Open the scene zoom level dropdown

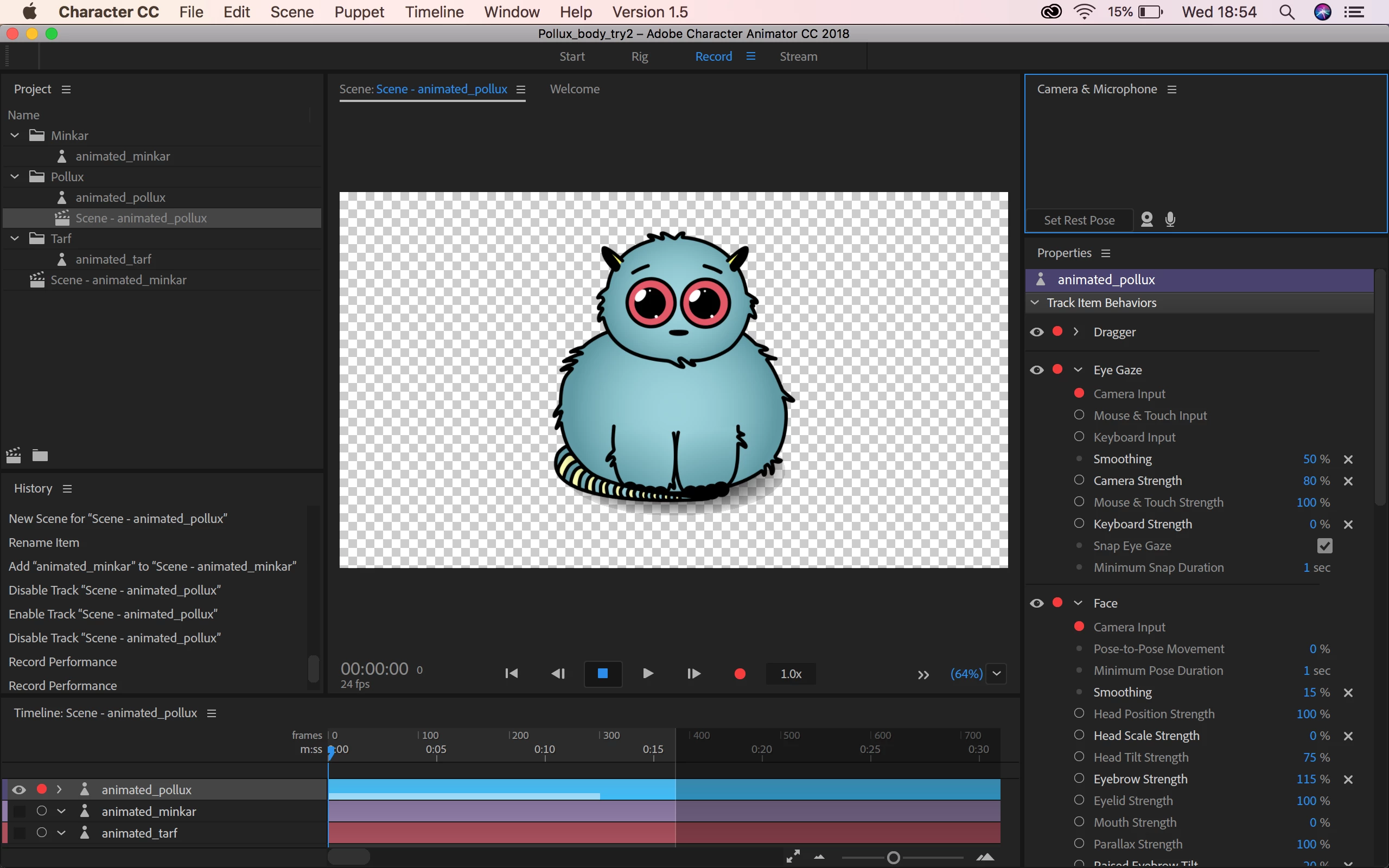pos(997,674)
